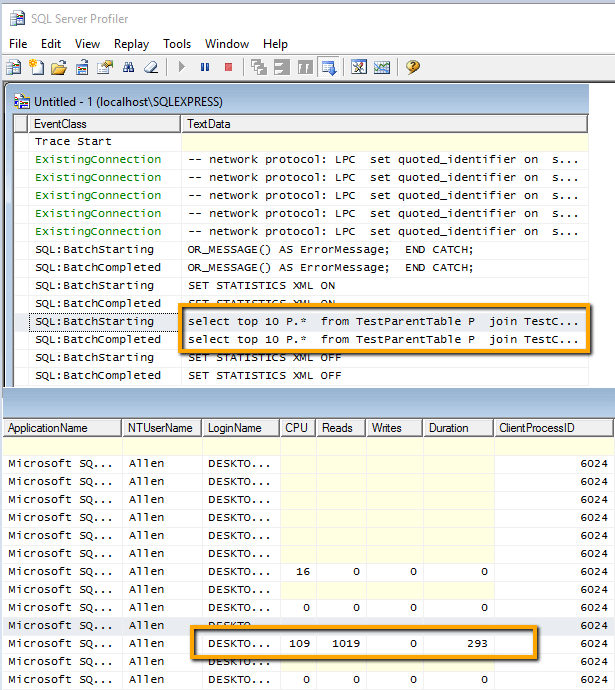
Task: Click the CPU value 109
Action: coord(300,644)
